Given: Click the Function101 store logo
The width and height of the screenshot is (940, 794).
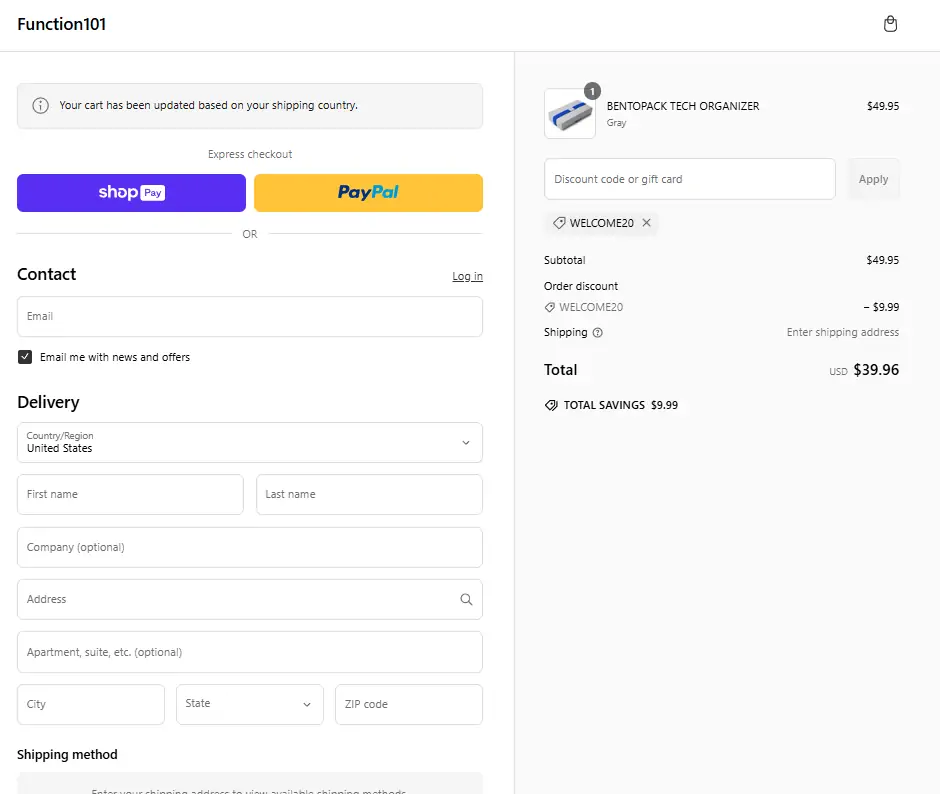Looking at the screenshot, I should tap(62, 25).
